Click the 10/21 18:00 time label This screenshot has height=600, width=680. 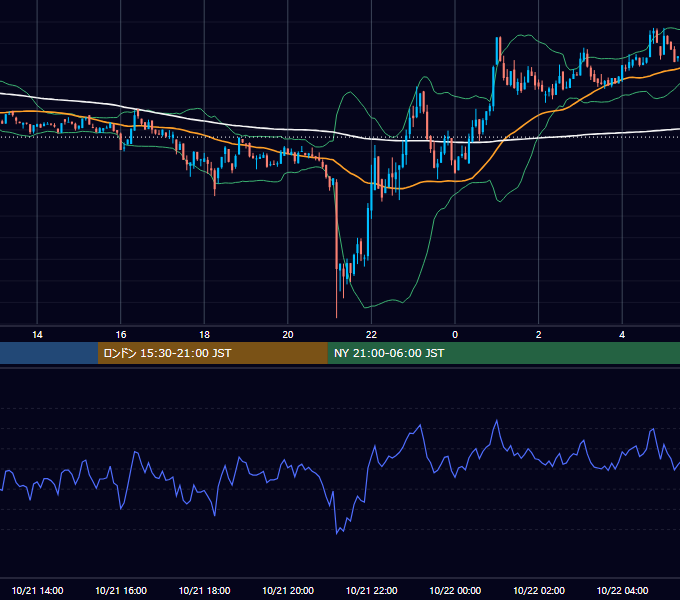click(x=204, y=590)
